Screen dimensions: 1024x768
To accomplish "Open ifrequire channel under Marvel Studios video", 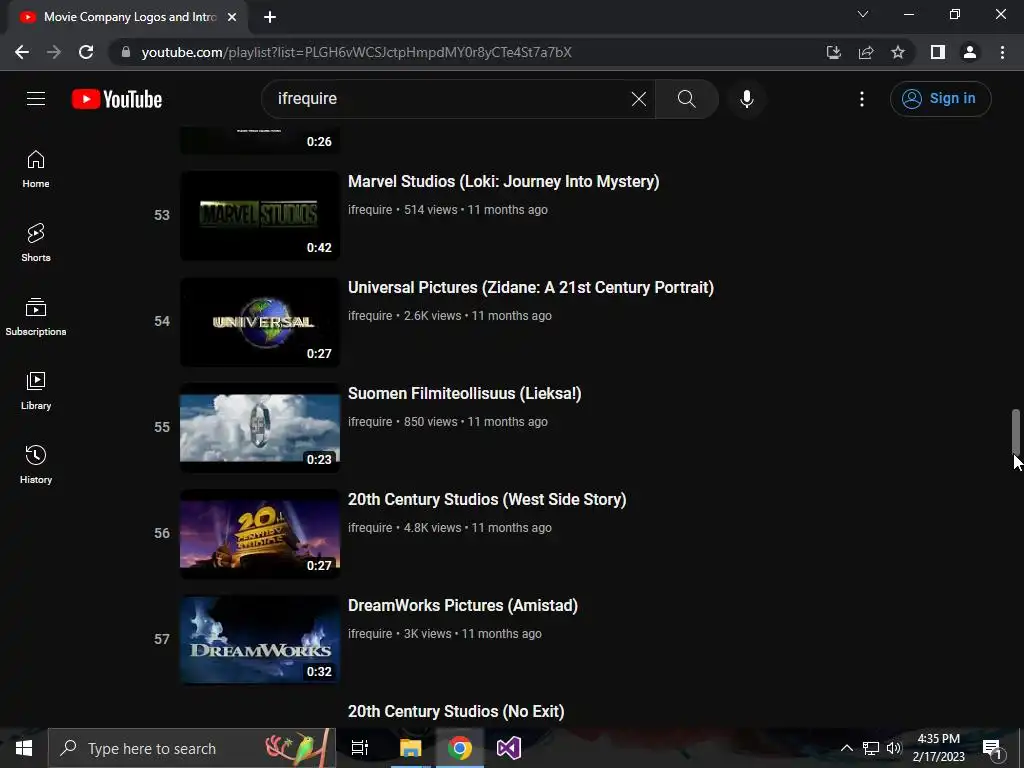I will [x=370, y=210].
